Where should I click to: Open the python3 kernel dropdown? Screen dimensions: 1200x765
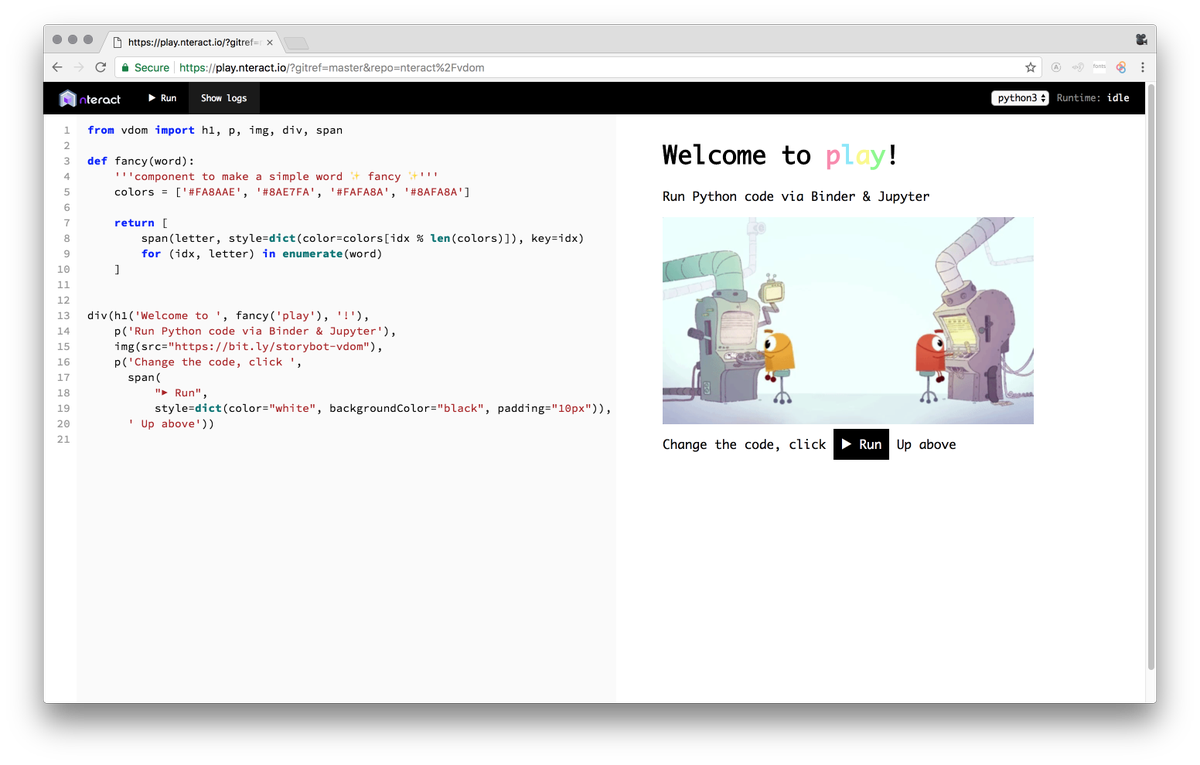(1019, 98)
